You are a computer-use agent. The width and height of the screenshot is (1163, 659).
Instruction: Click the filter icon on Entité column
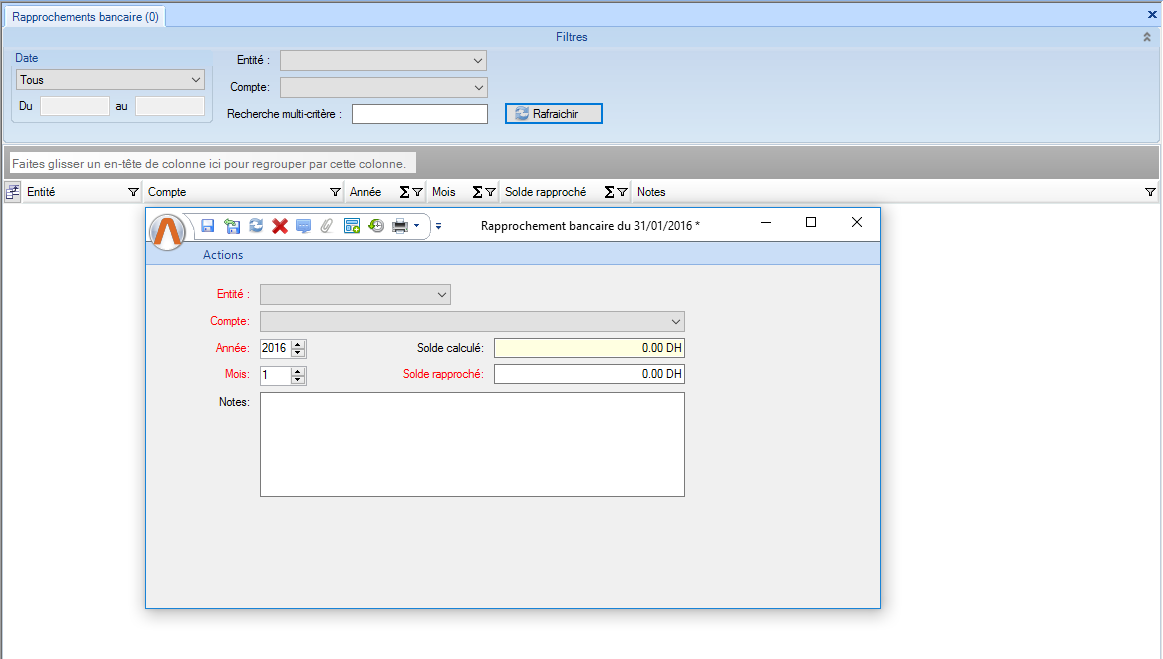pyautogui.click(x=133, y=192)
